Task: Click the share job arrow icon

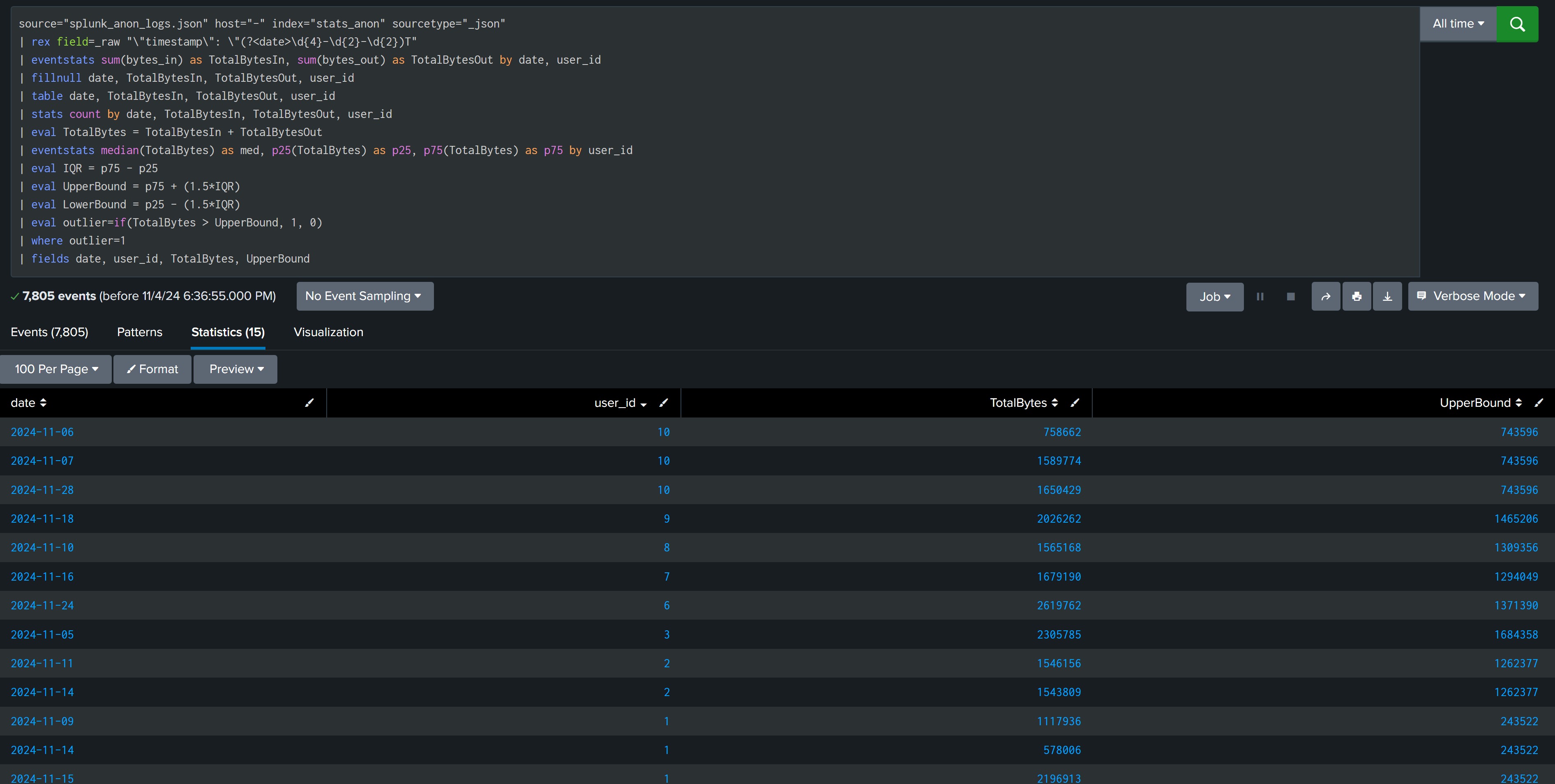Action: pos(1326,296)
